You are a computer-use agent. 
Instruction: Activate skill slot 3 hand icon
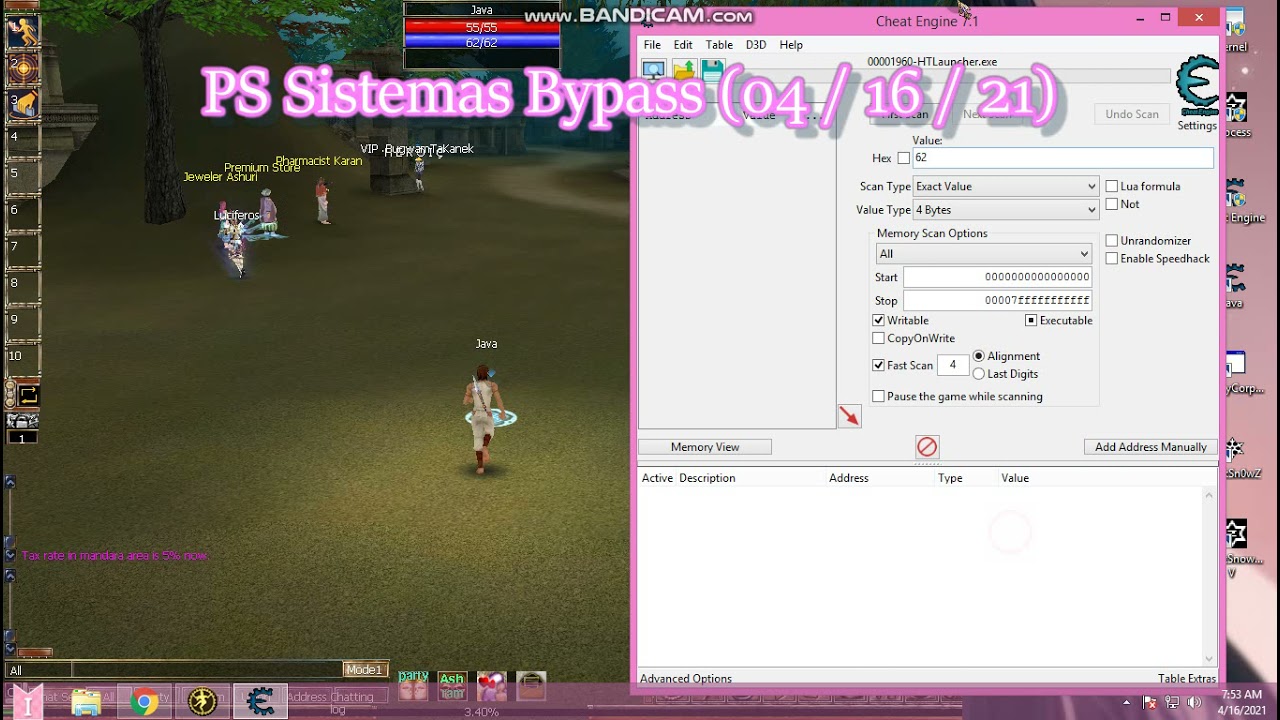(x=24, y=104)
